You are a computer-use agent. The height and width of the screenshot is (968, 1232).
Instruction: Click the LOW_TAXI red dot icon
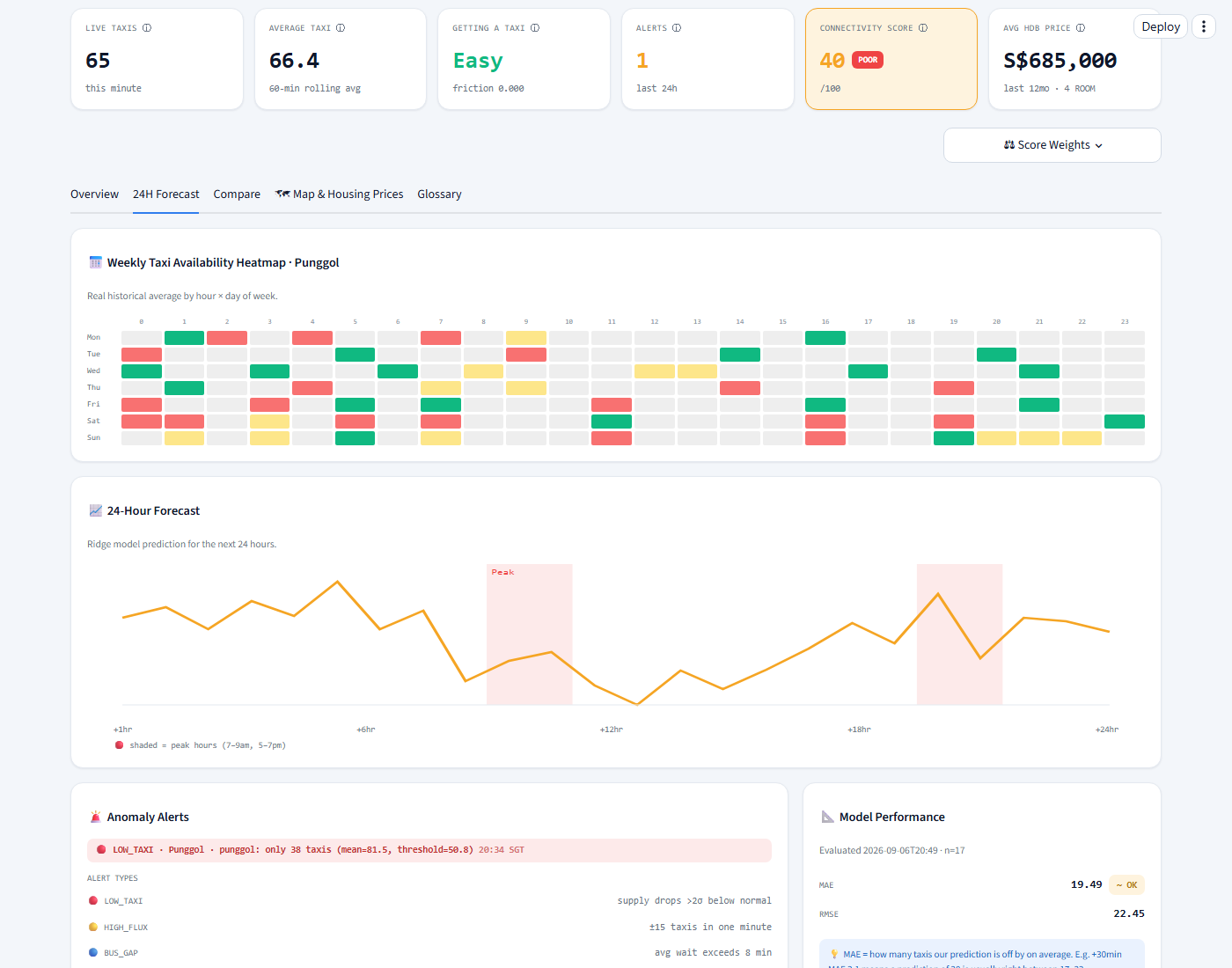(93, 900)
